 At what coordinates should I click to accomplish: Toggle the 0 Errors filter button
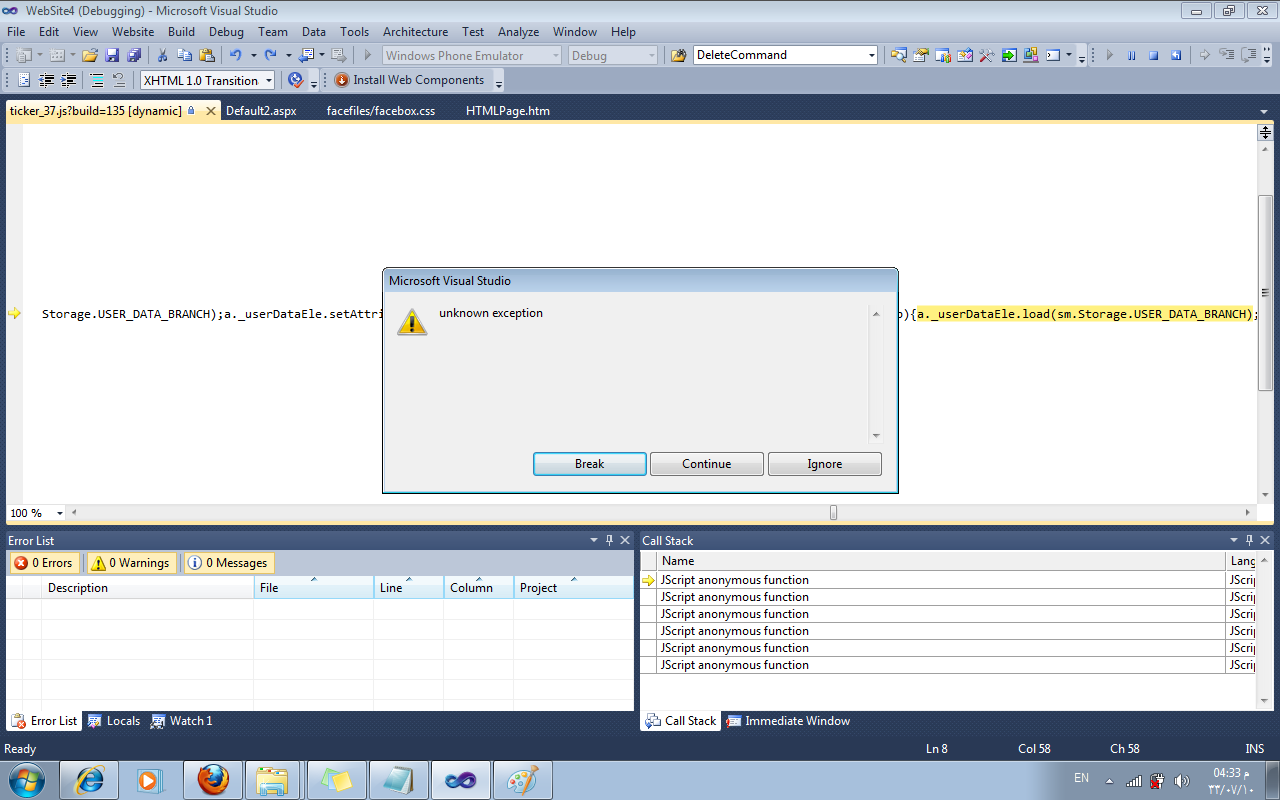click(x=43, y=563)
